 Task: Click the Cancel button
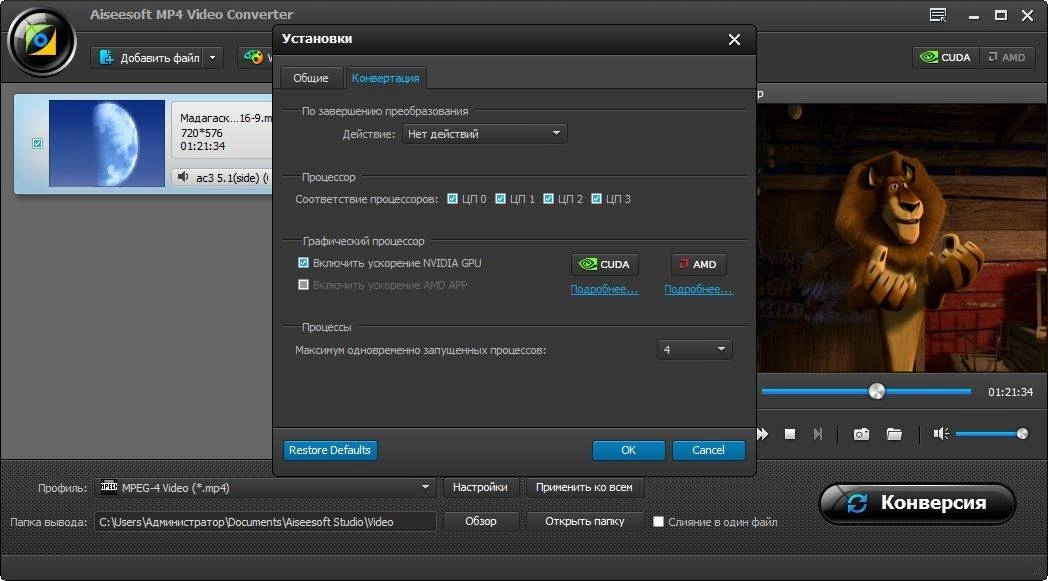[x=708, y=451]
